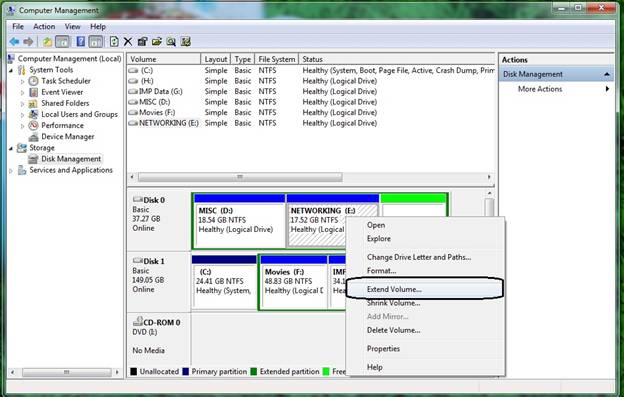This screenshot has width=624, height=397.
Task: Select Open in the context menu
Action: point(425,225)
